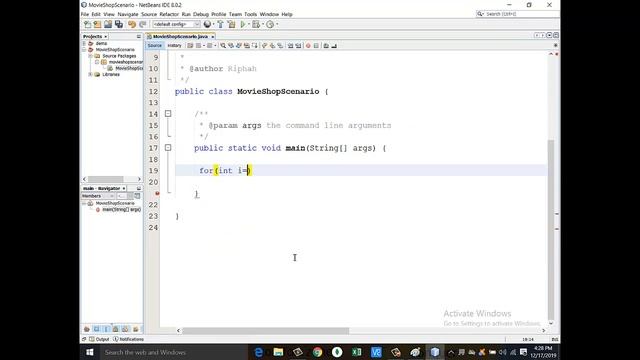Select the Source Packages tree node

[119, 56]
